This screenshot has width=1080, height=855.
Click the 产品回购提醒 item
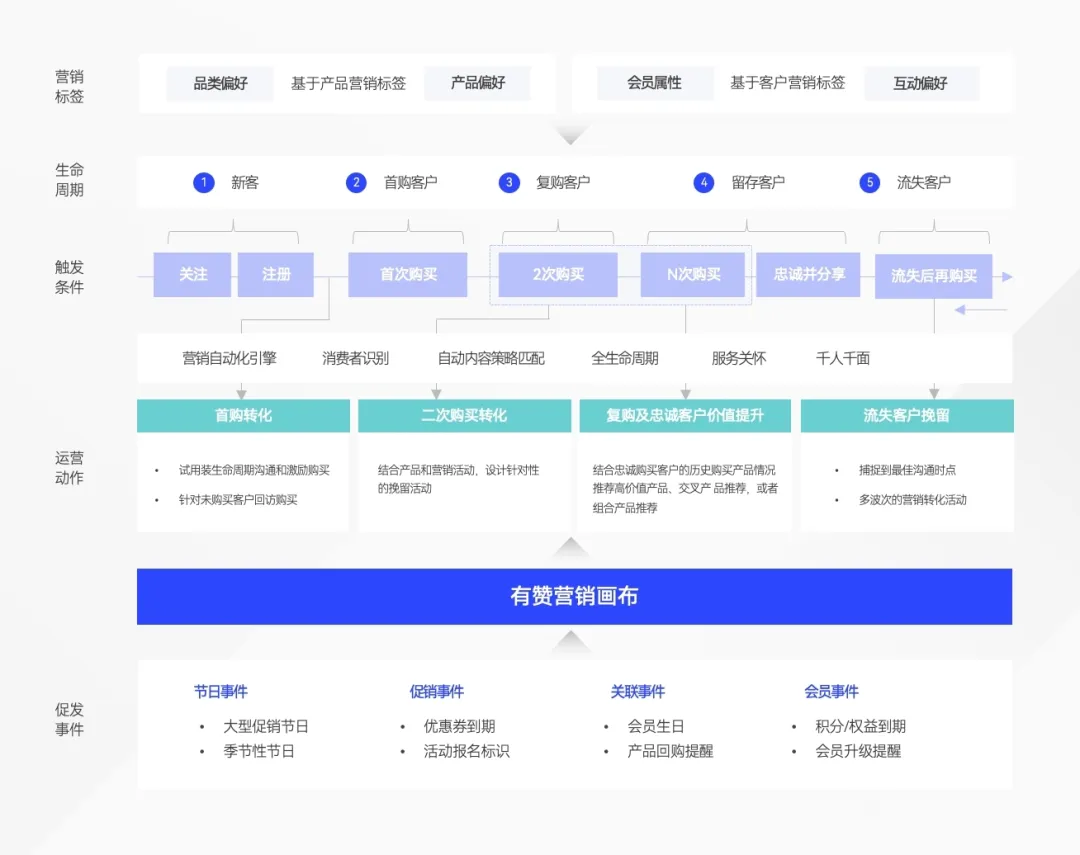(670, 751)
